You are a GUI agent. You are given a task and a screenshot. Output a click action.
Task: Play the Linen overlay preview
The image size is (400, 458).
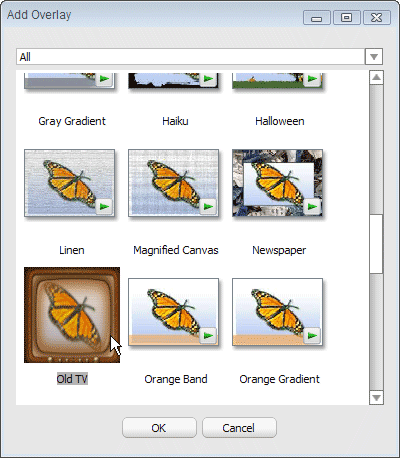tap(104, 207)
